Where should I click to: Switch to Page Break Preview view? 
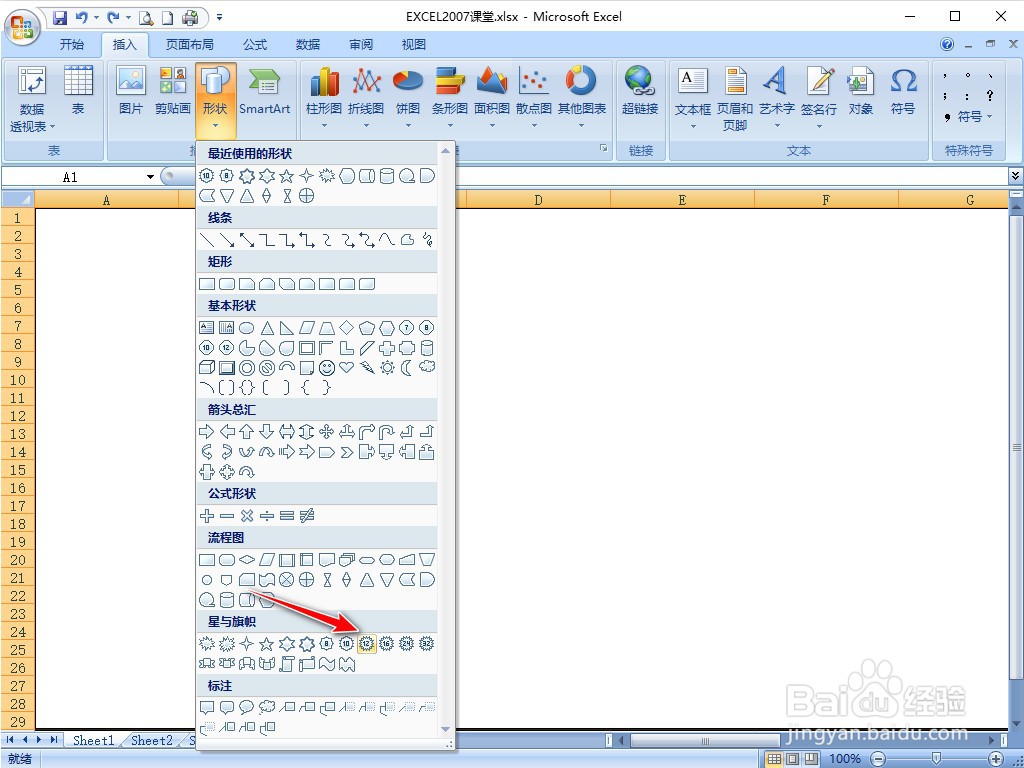click(810, 759)
